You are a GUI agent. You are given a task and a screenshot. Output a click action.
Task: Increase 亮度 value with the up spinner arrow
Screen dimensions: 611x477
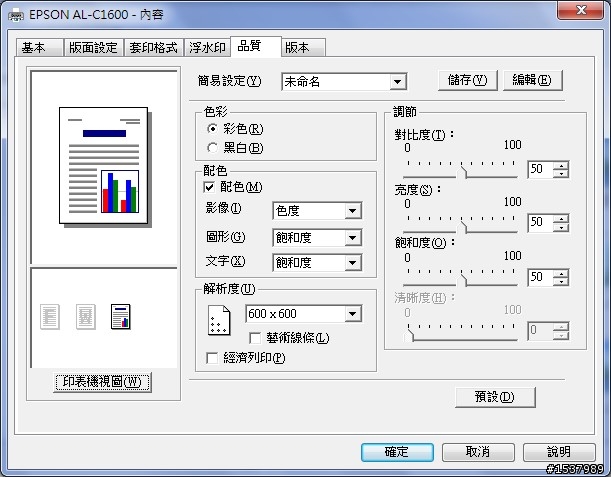click(561, 219)
